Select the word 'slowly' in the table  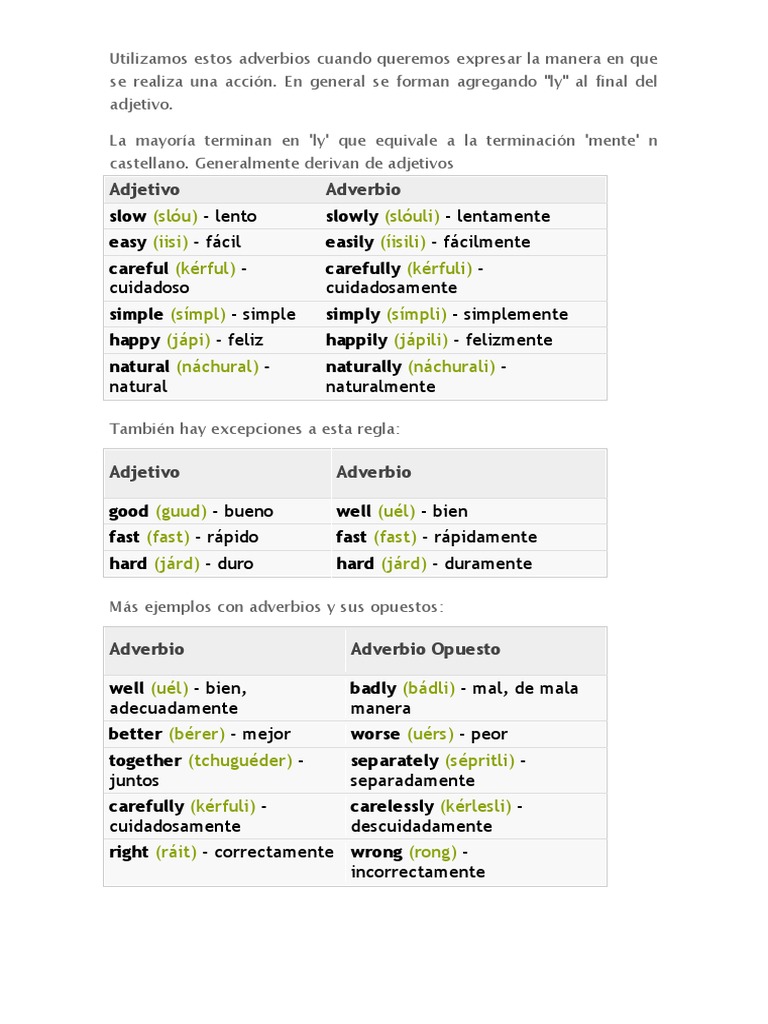pos(352,216)
